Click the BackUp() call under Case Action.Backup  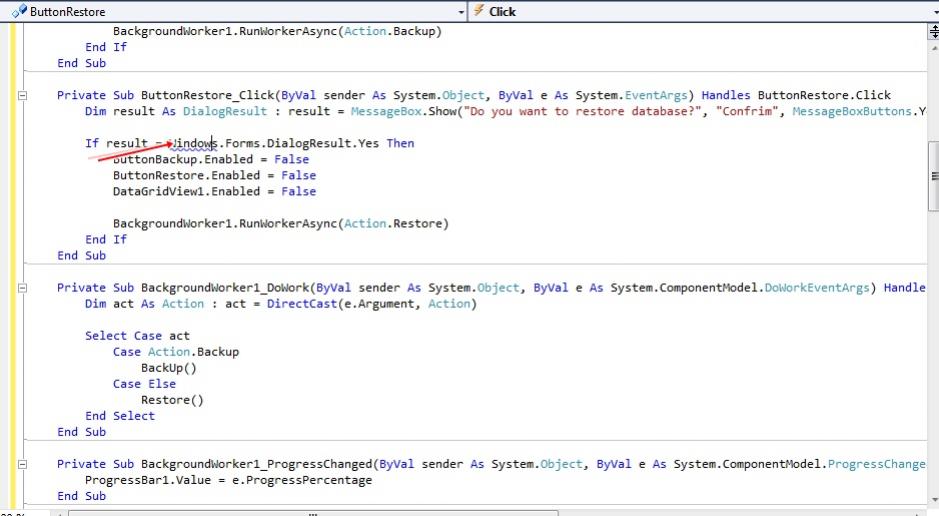(x=168, y=368)
